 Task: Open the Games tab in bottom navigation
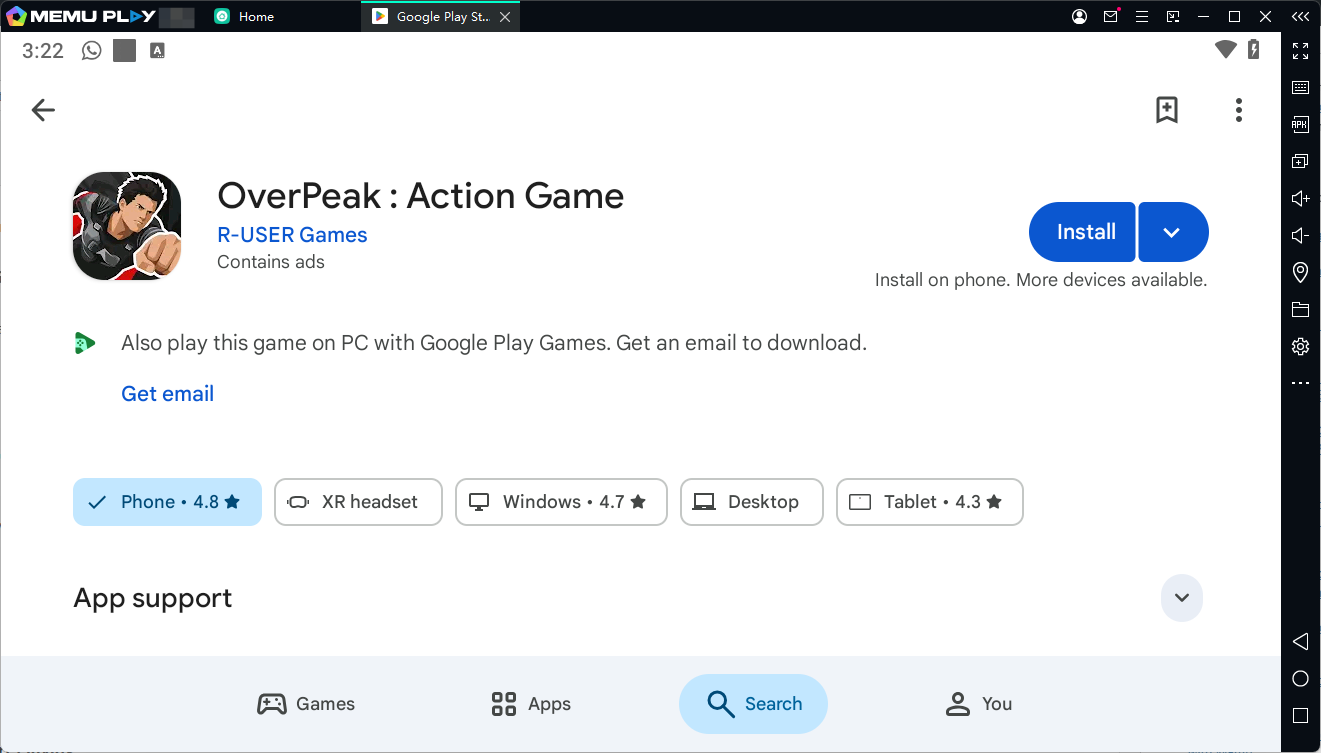[x=306, y=704]
